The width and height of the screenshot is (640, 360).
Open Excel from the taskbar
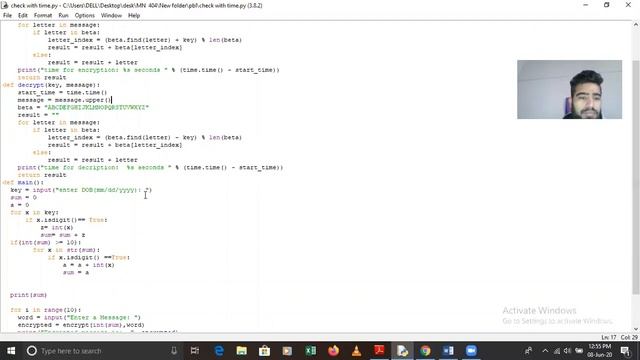tap(310, 351)
